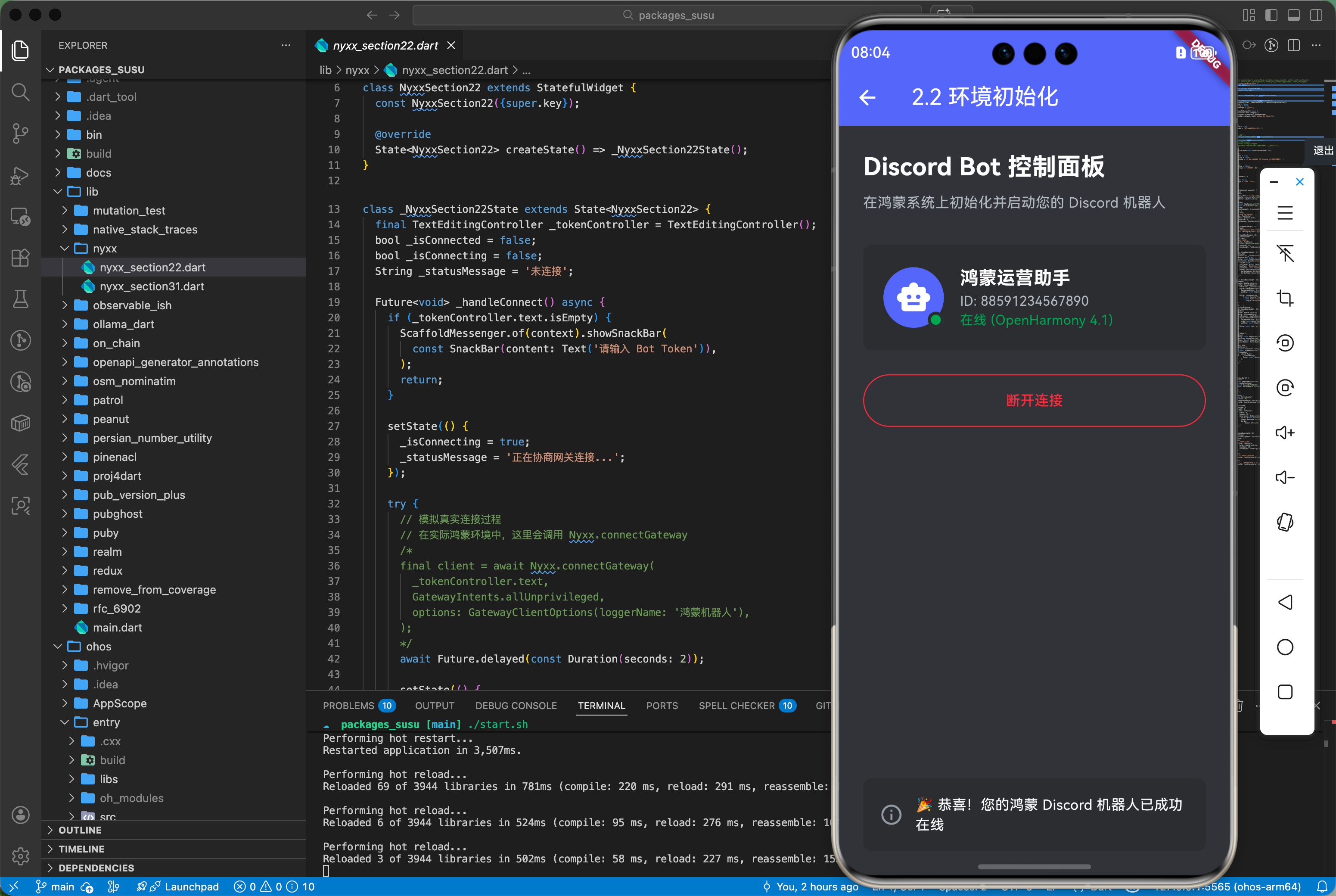The image size is (1336, 896).
Task: Click the 退出 exit button
Action: click(1323, 150)
